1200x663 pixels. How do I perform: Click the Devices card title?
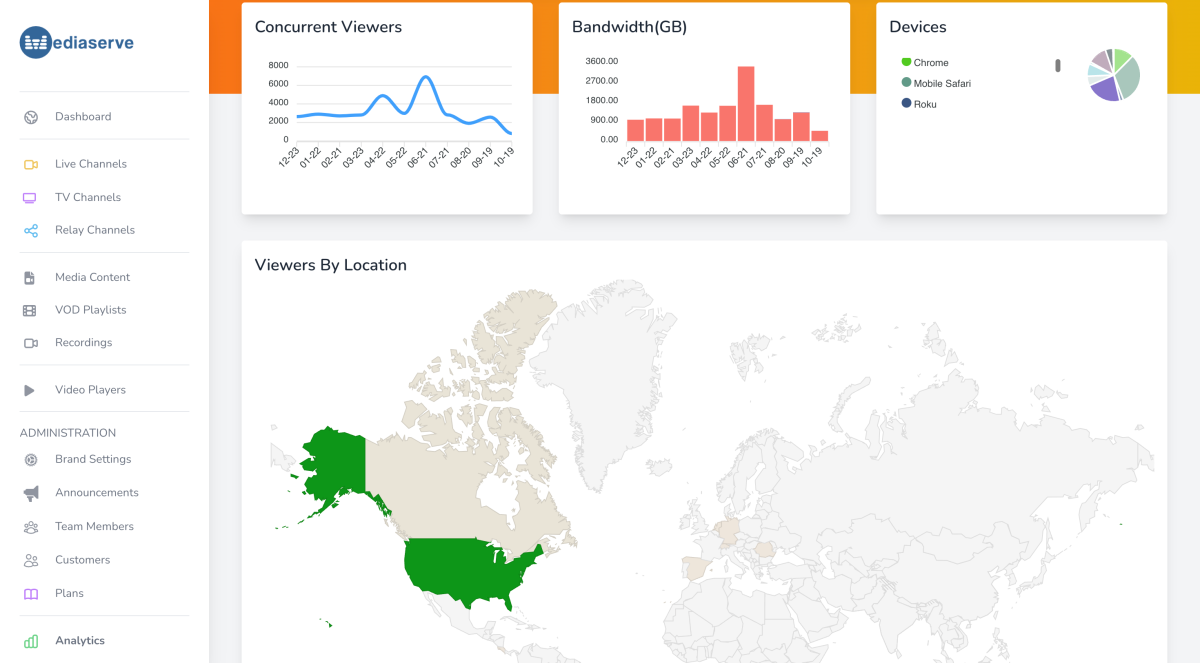pos(918,27)
